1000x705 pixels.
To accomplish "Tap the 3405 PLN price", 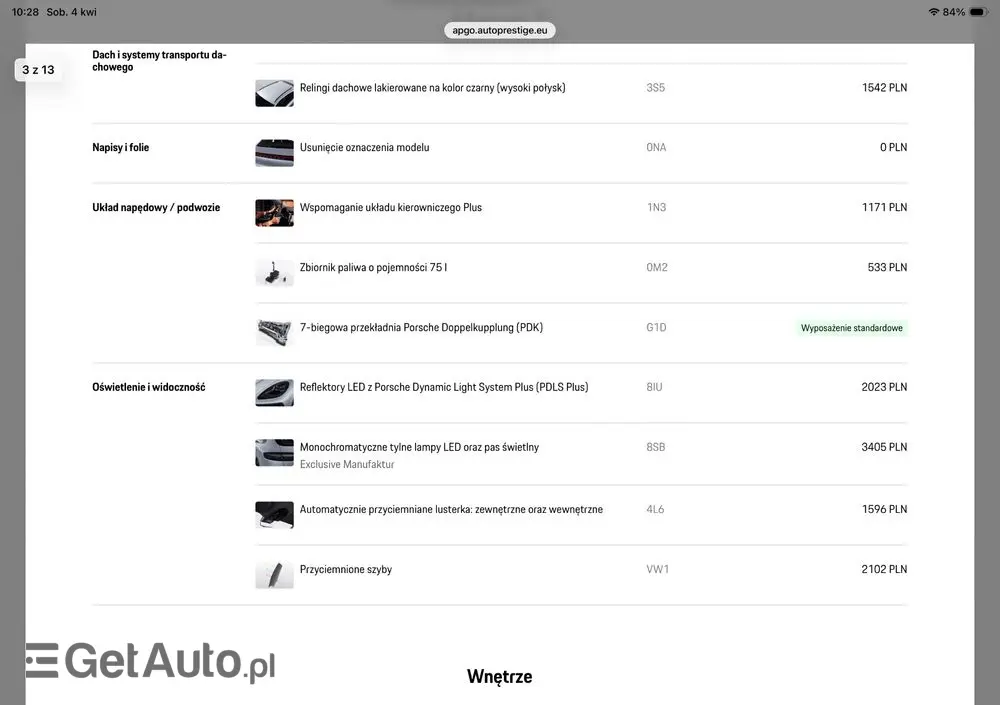I will coord(884,447).
